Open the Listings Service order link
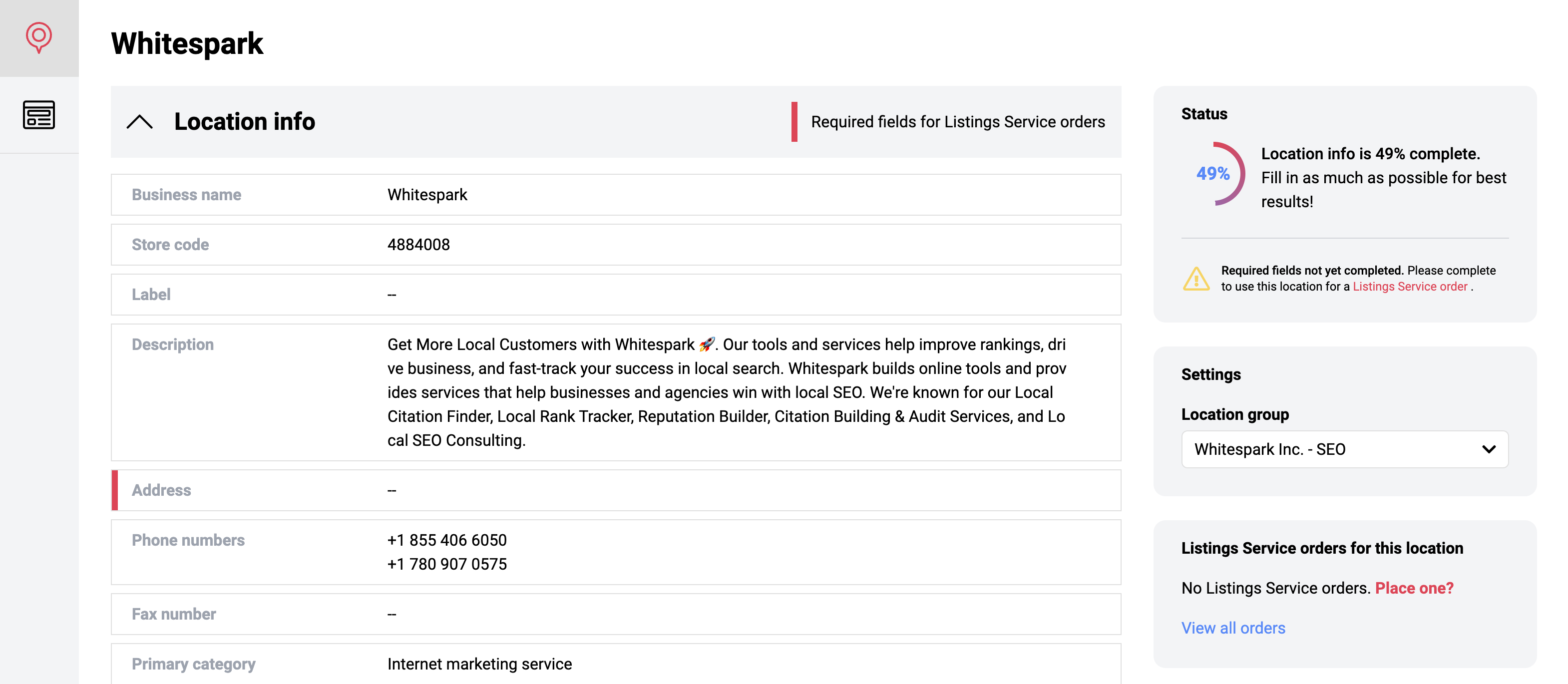This screenshot has width=1568, height=684. (x=1409, y=287)
